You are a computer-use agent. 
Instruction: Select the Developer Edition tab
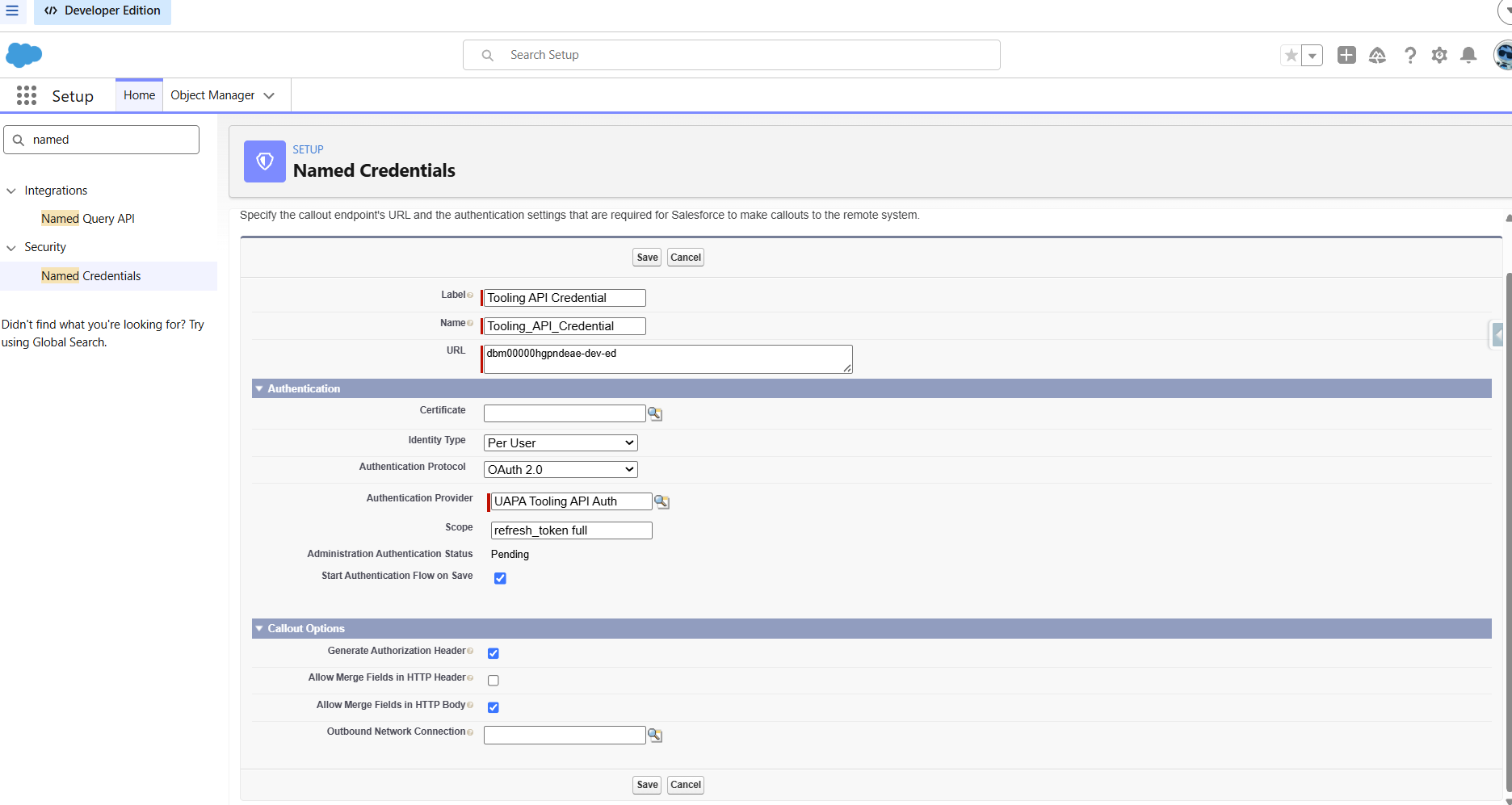coord(103,11)
